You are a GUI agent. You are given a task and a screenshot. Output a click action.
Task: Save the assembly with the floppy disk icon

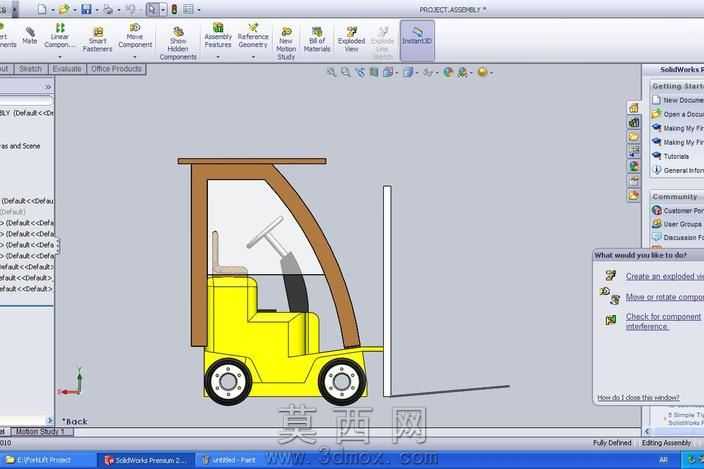pos(86,9)
